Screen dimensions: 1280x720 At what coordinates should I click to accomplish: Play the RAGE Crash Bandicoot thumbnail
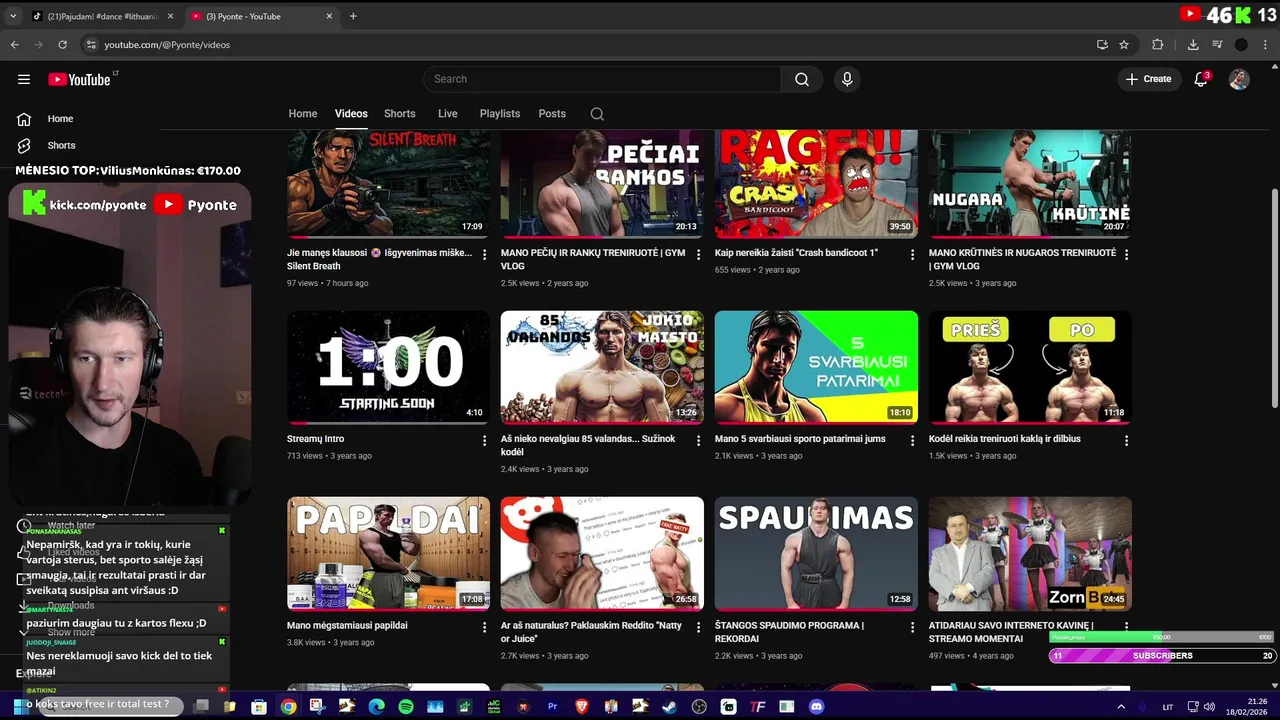[816, 183]
